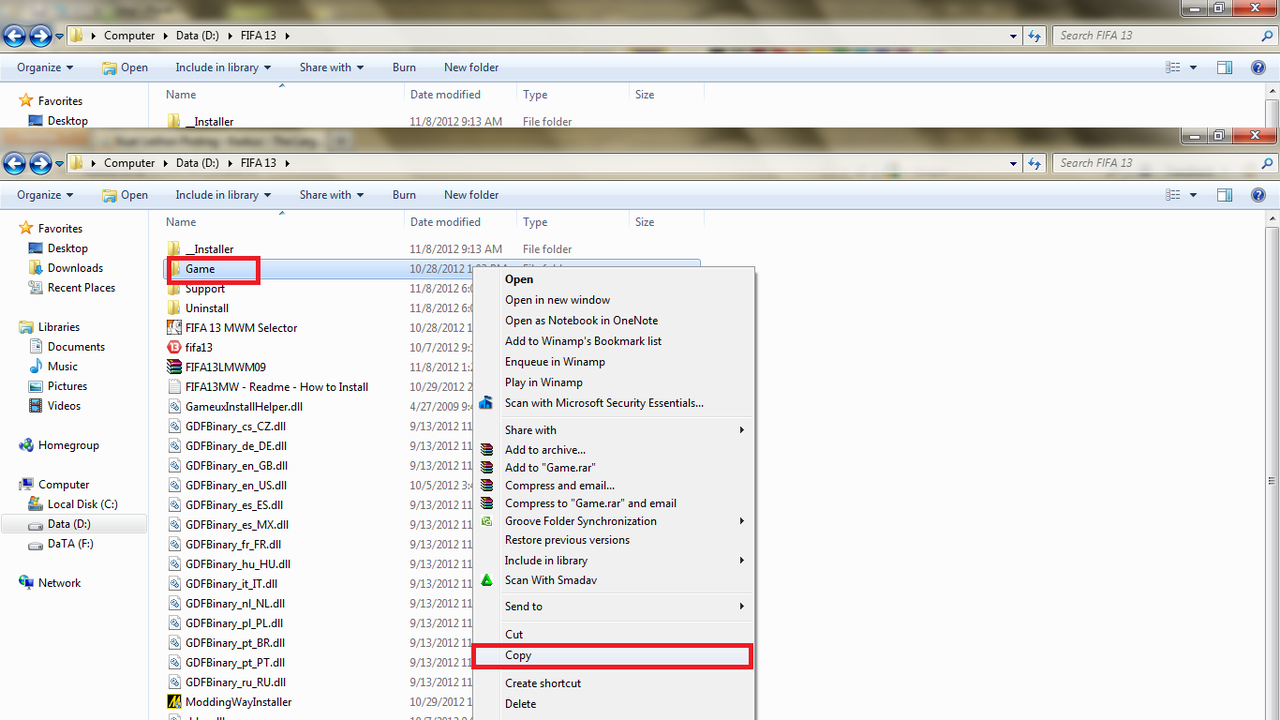Choose Play in Winamp menu entry
Screen dimensions: 1280x720
[612, 383]
